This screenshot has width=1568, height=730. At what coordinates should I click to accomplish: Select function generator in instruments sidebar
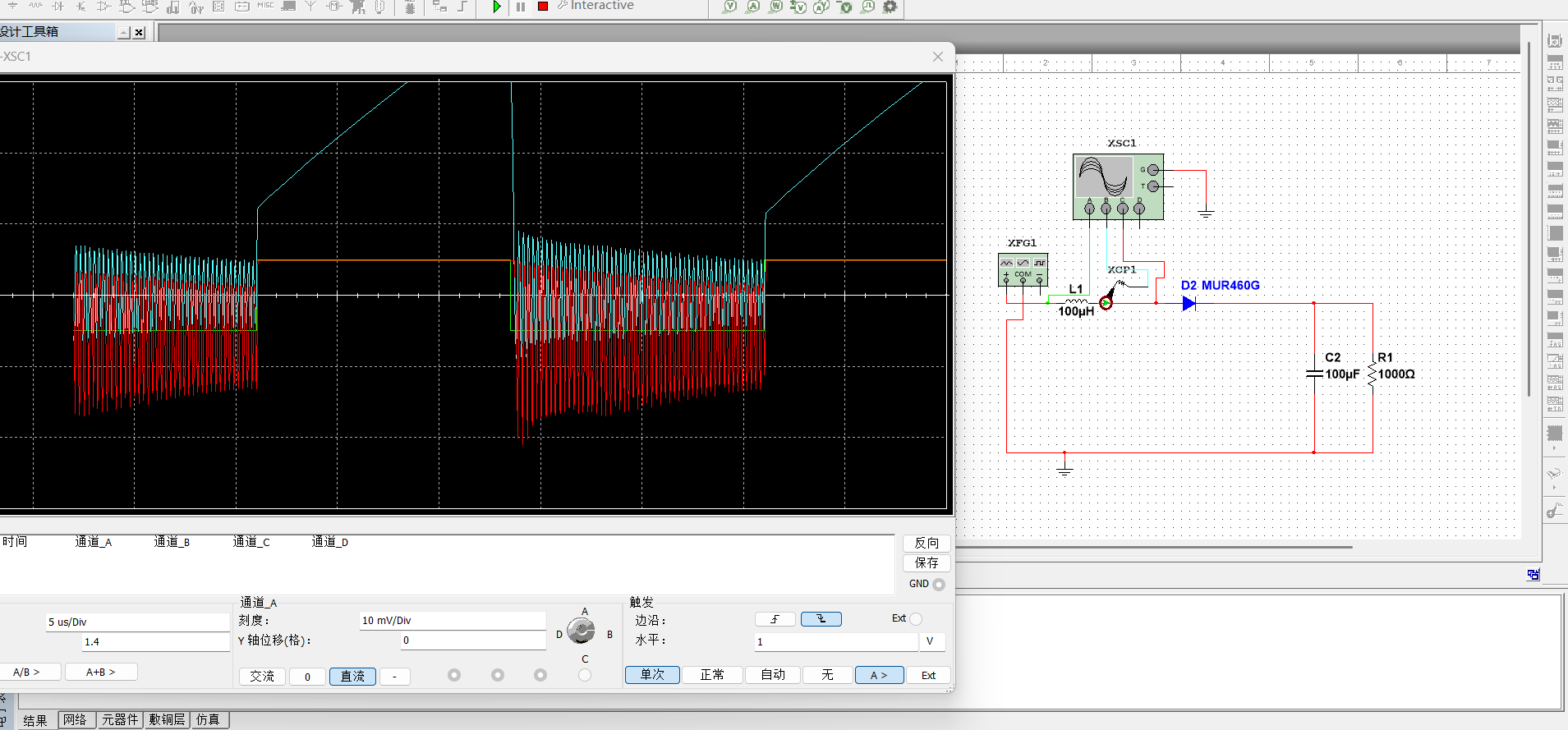(1555, 62)
